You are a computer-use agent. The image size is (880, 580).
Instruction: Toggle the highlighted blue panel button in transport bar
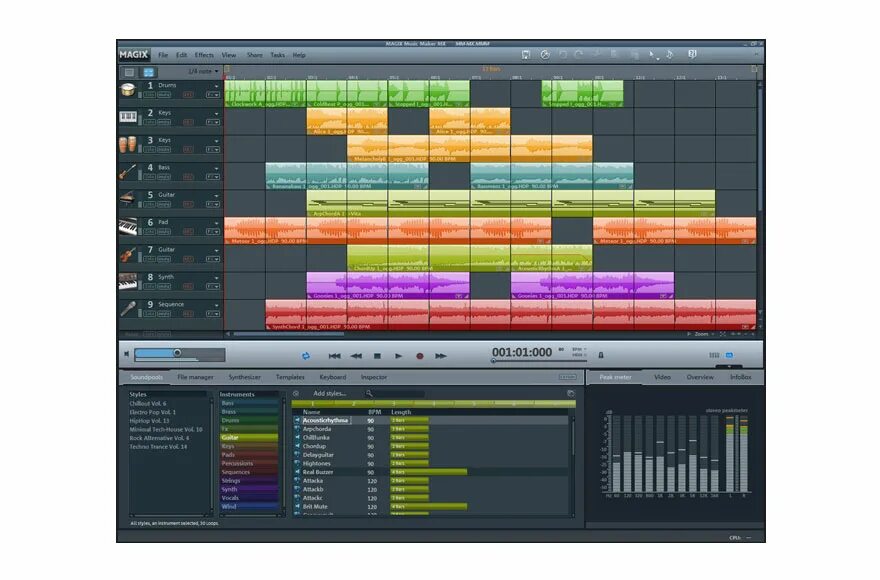[729, 355]
